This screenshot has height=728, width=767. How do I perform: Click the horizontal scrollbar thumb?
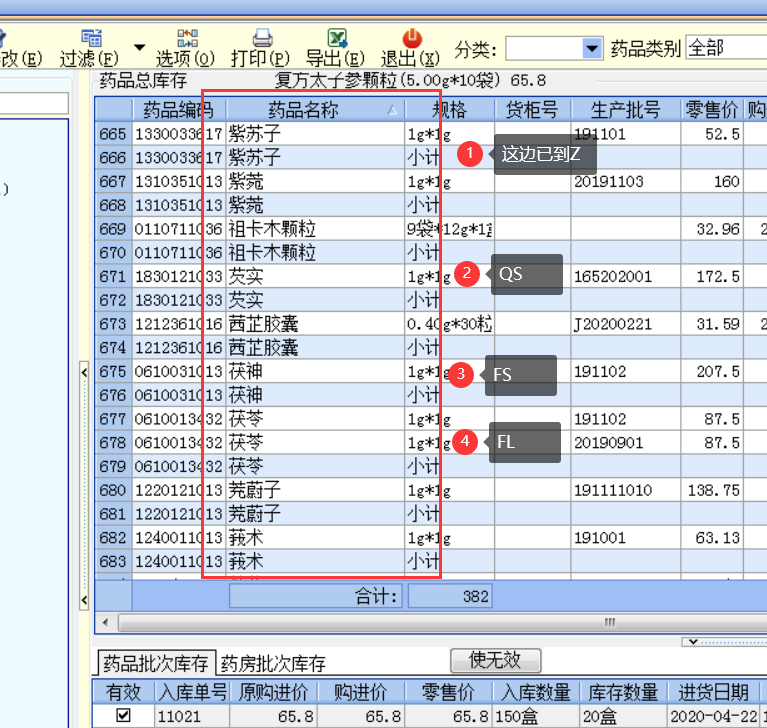443,623
